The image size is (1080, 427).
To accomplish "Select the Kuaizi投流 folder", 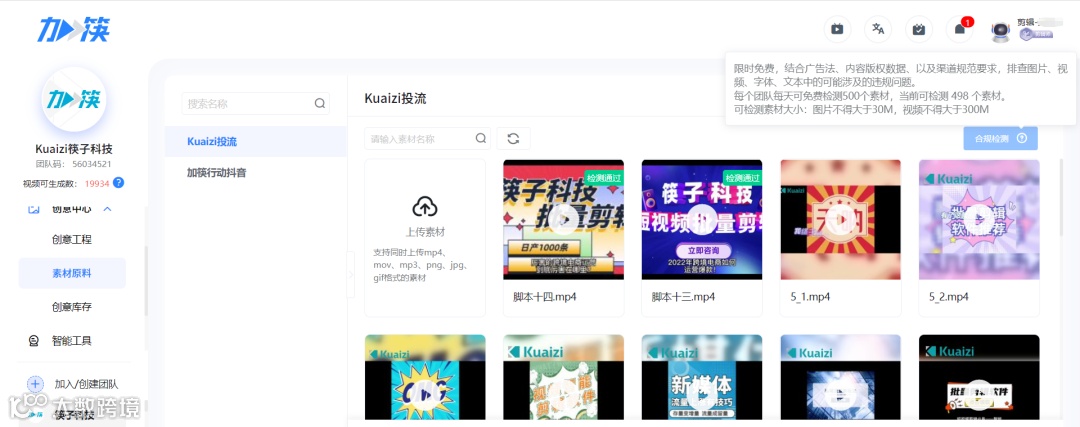I will tap(256, 141).
